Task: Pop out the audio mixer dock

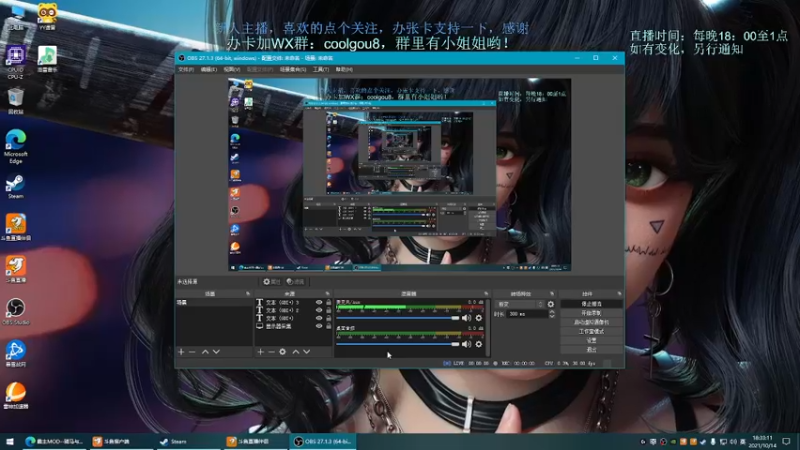Action: tap(486, 294)
